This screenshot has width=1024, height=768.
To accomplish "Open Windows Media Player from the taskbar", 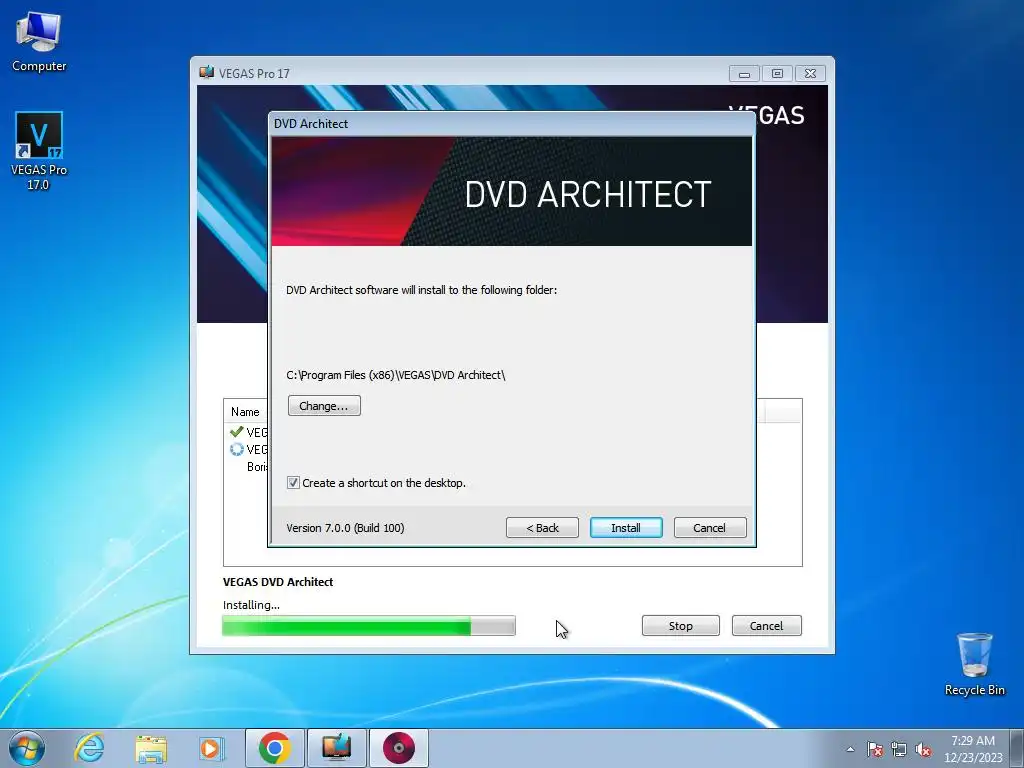I will 212,748.
